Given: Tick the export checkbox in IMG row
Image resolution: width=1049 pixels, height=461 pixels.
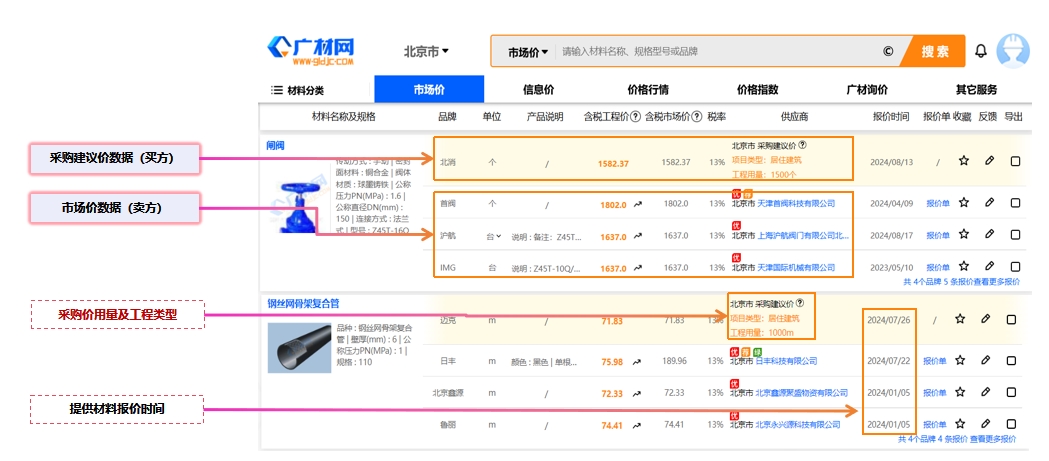Looking at the screenshot, I should pyautogui.click(x=1015, y=268).
